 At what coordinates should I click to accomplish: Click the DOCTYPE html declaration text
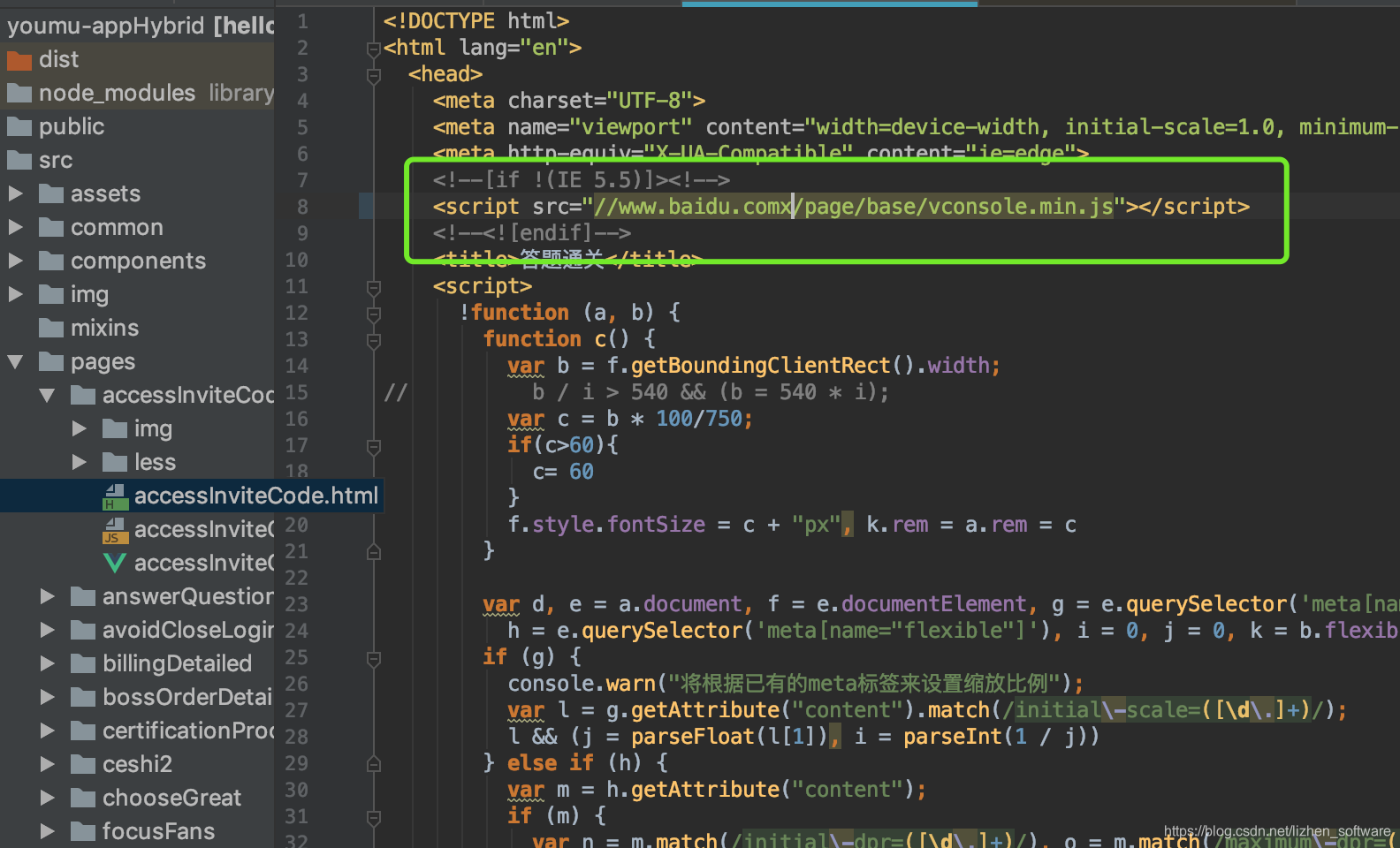[x=476, y=20]
